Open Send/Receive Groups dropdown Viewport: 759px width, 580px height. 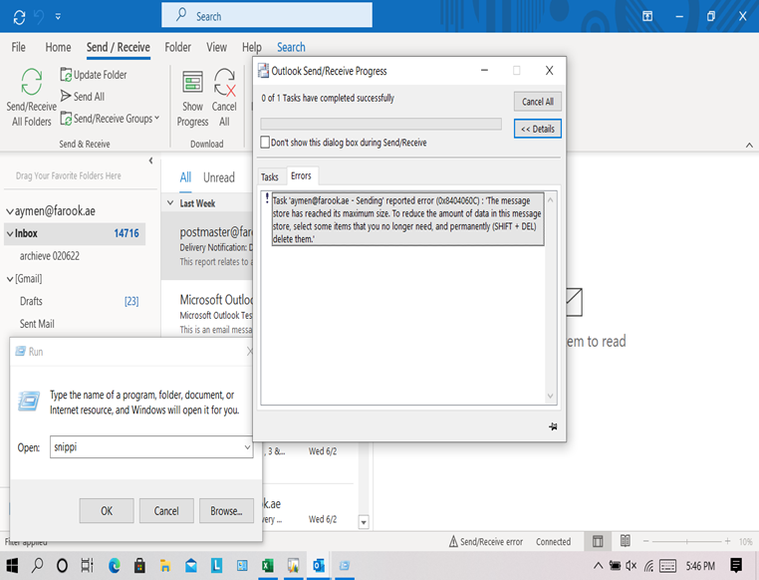tap(110, 118)
